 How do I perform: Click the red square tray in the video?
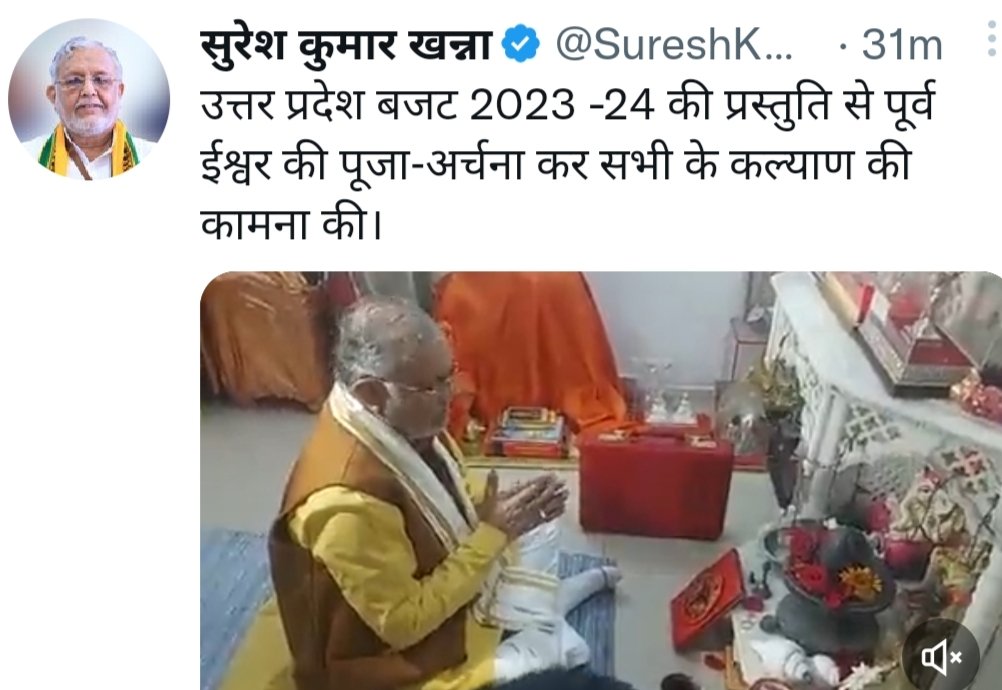coord(707,598)
